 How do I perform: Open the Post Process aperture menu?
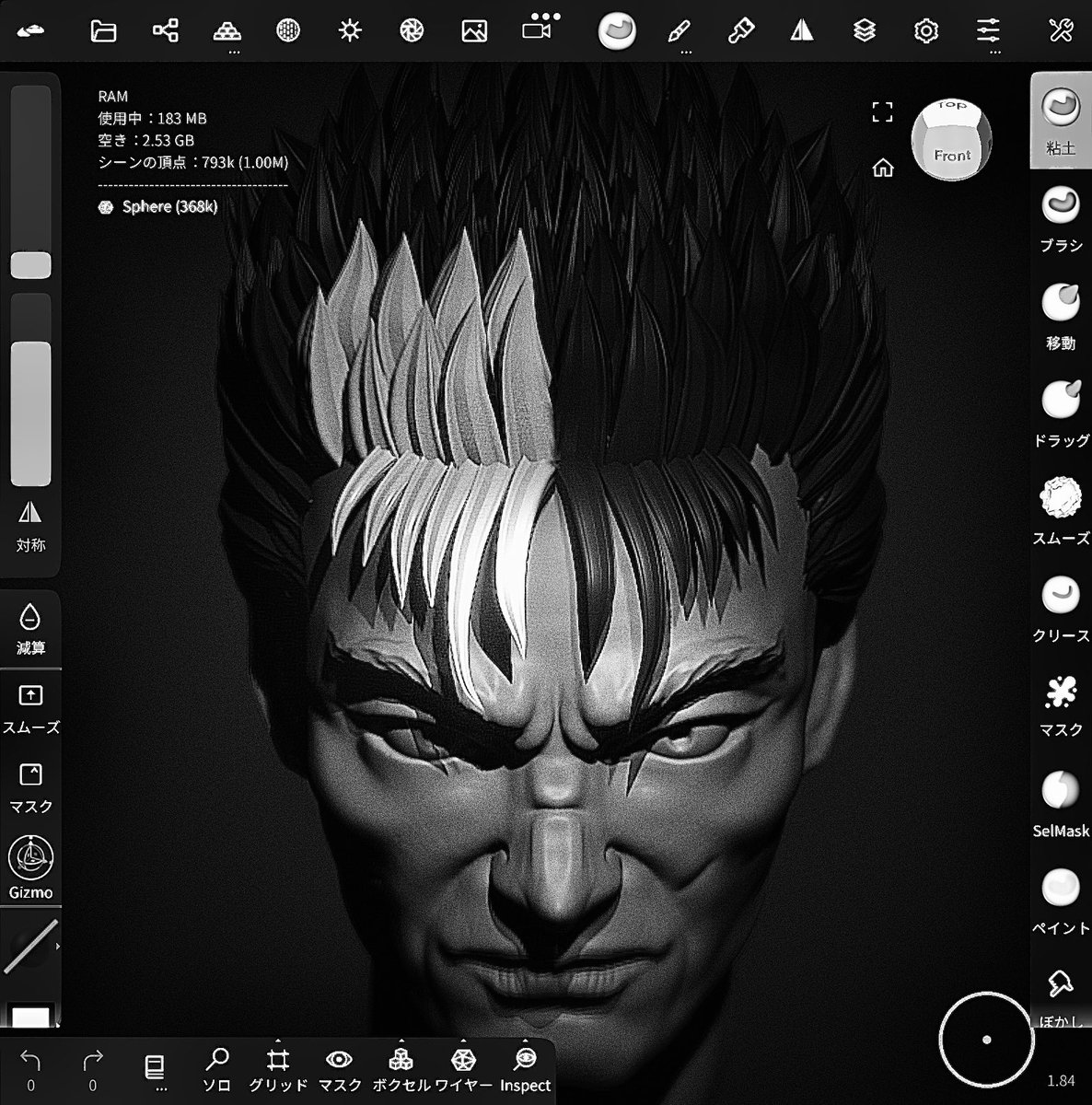click(x=412, y=31)
